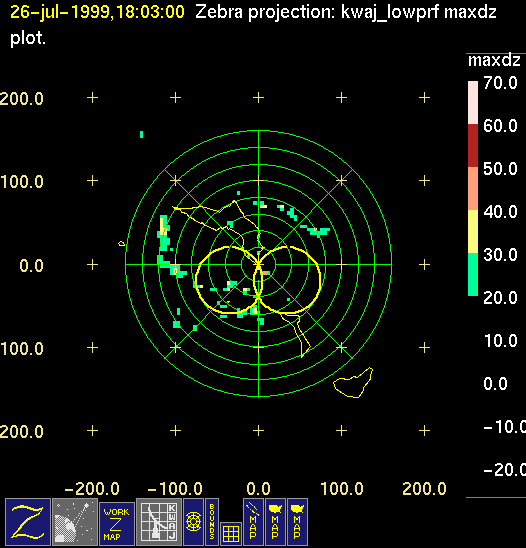Click the maxdz color bar title
The image size is (526, 548).
[x=494, y=60]
